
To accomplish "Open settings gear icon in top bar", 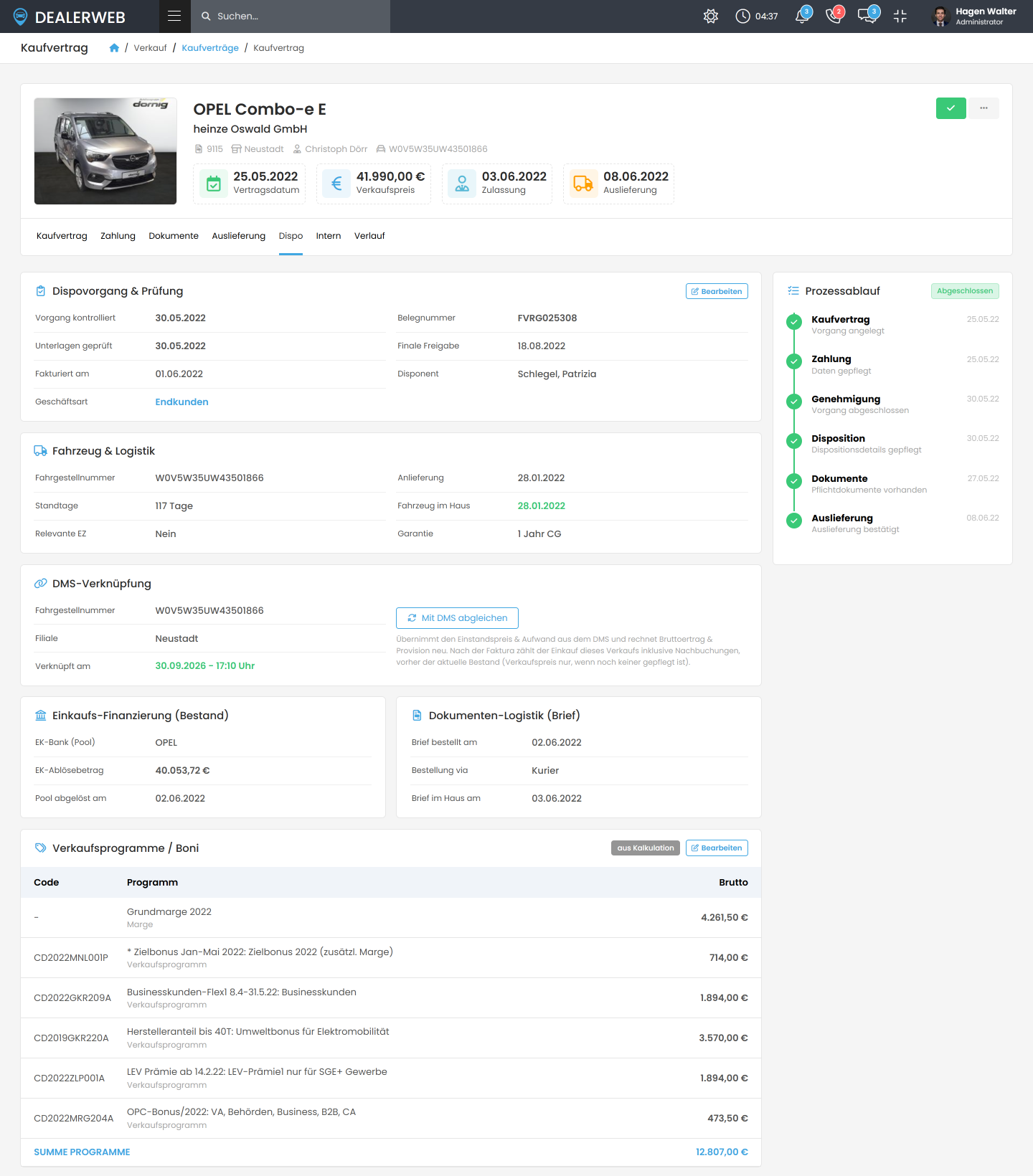I will [711, 16].
